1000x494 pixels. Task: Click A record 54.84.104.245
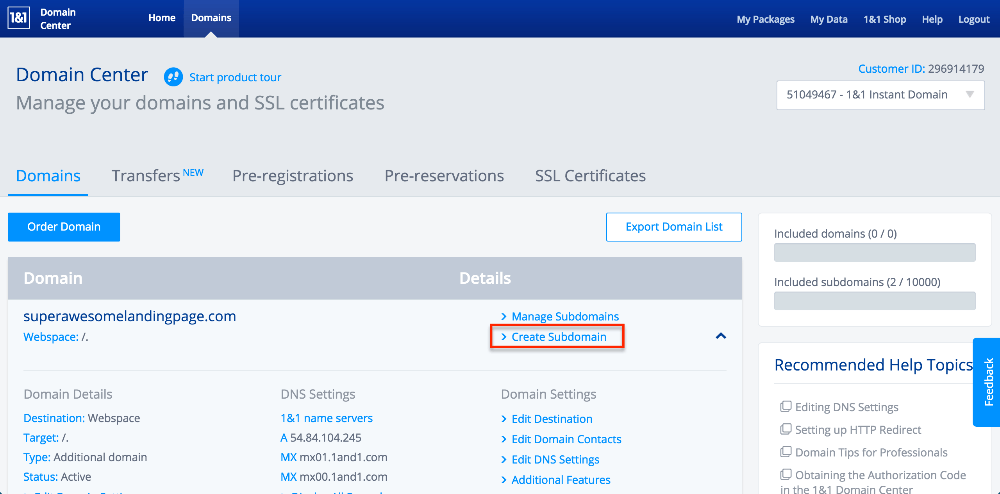pyautogui.click(x=321, y=438)
